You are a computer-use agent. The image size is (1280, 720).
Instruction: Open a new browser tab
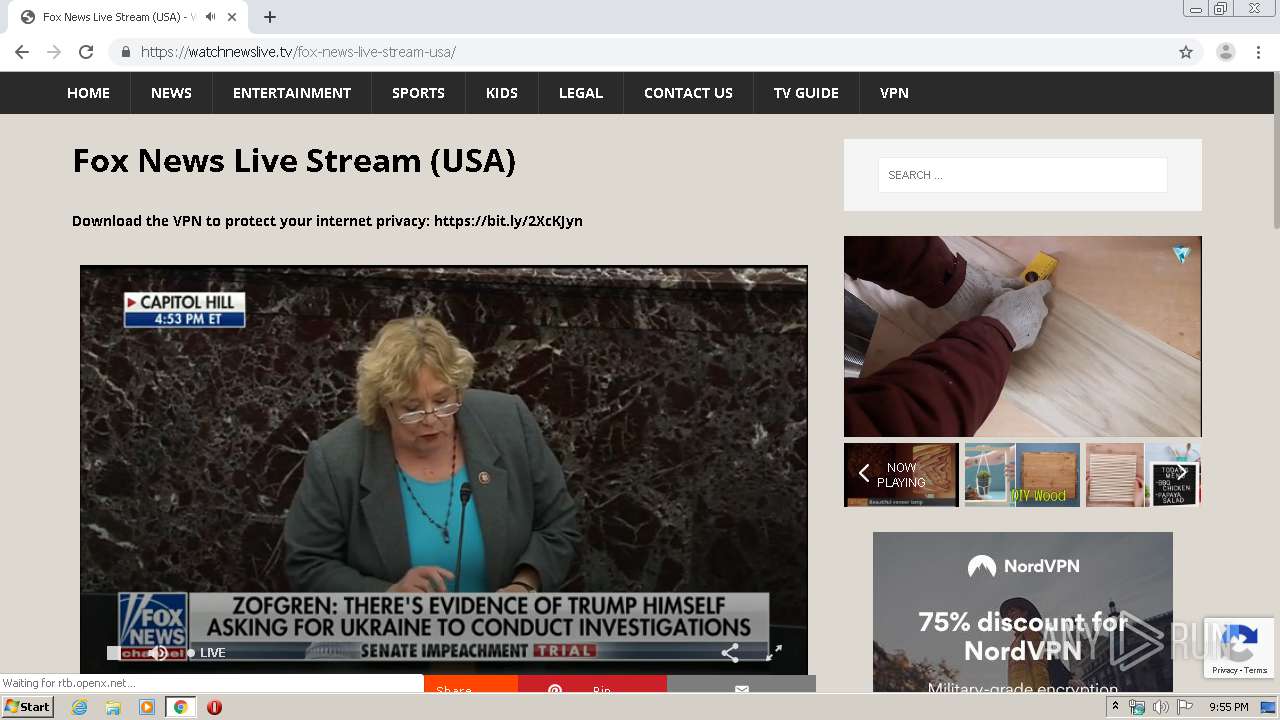click(270, 17)
